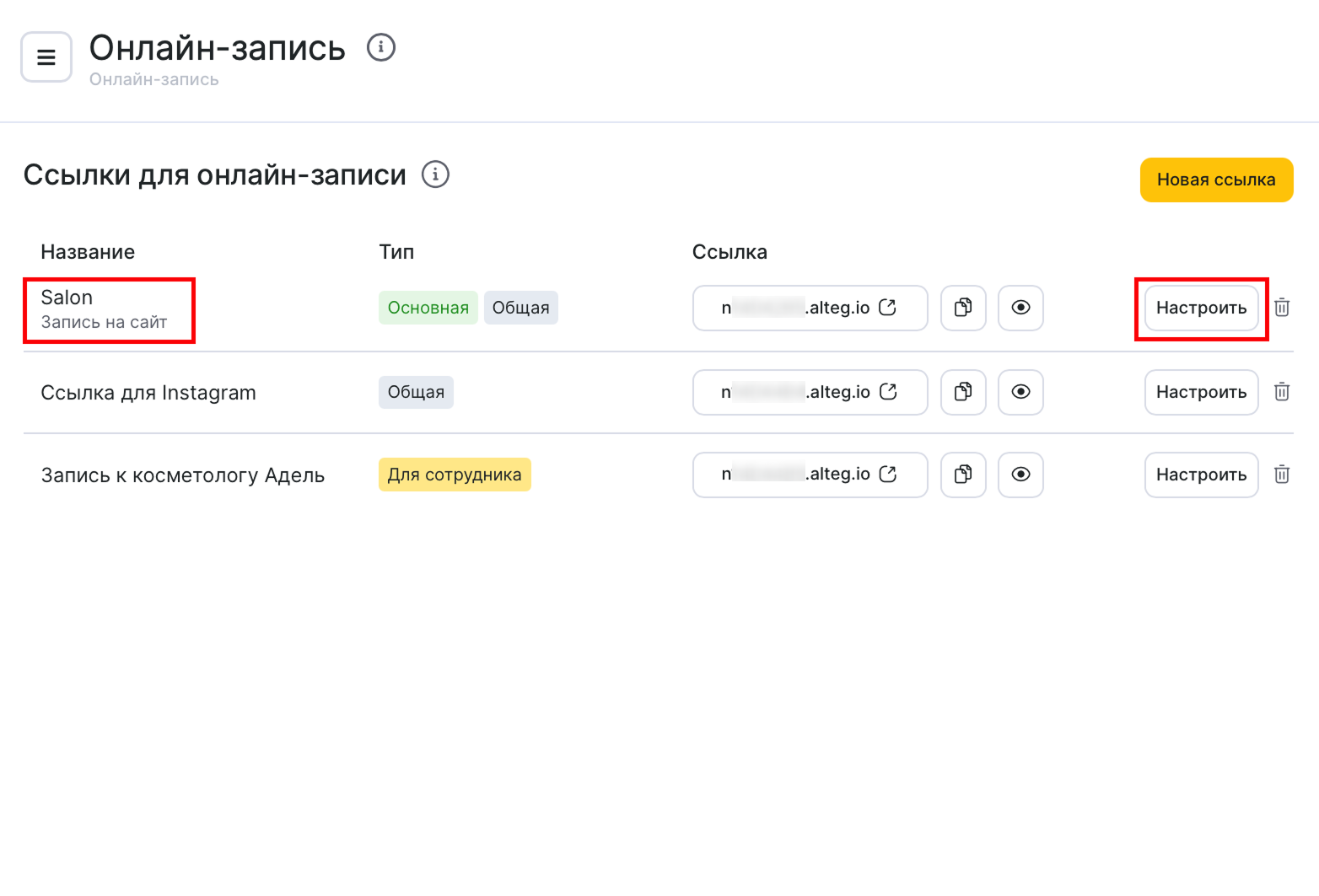Click info icon next to Ссылки для онлайн-записи

tap(435, 174)
